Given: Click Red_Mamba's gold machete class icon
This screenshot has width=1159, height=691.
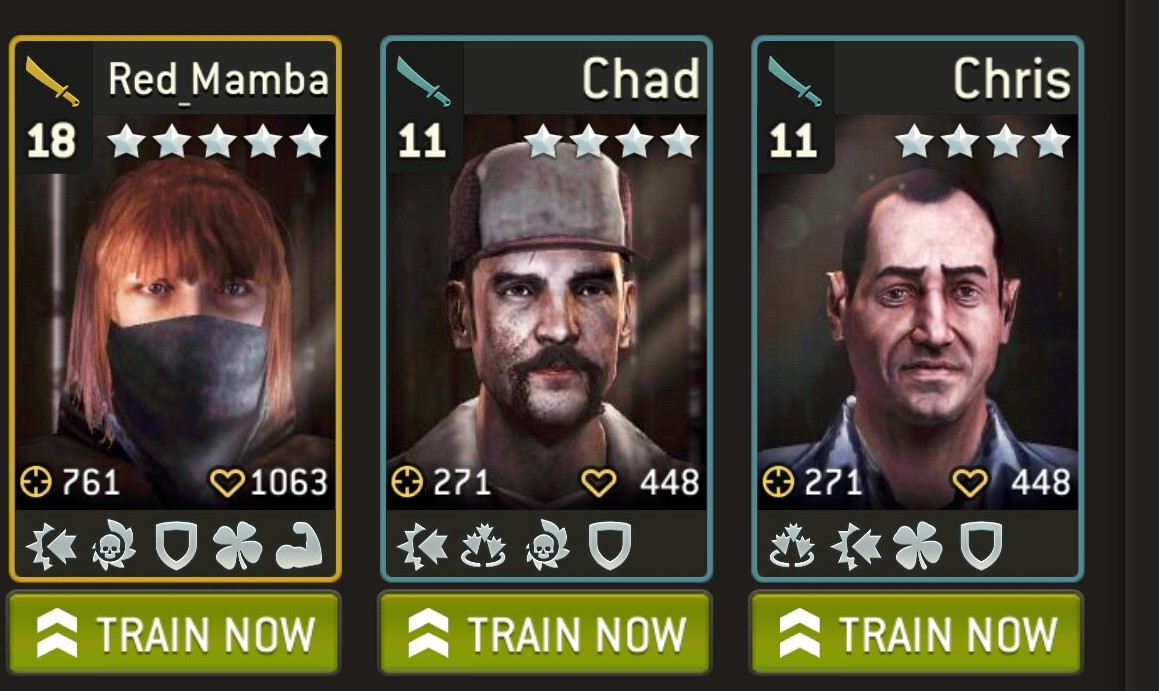Looking at the screenshot, I should point(52,81).
